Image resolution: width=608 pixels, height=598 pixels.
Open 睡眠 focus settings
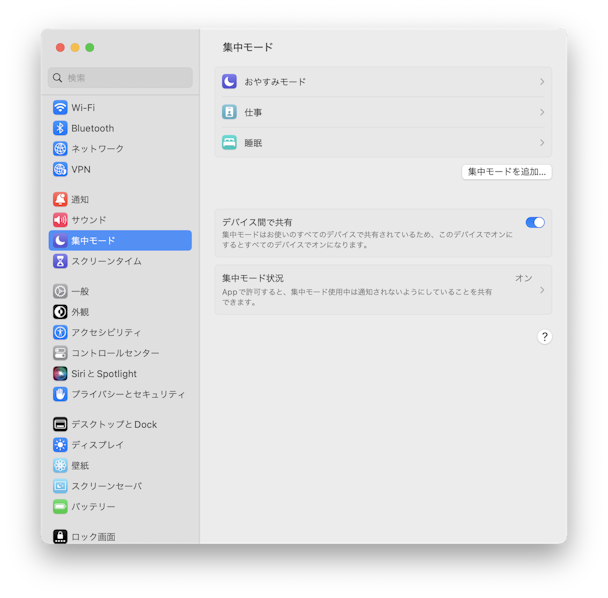(383, 143)
